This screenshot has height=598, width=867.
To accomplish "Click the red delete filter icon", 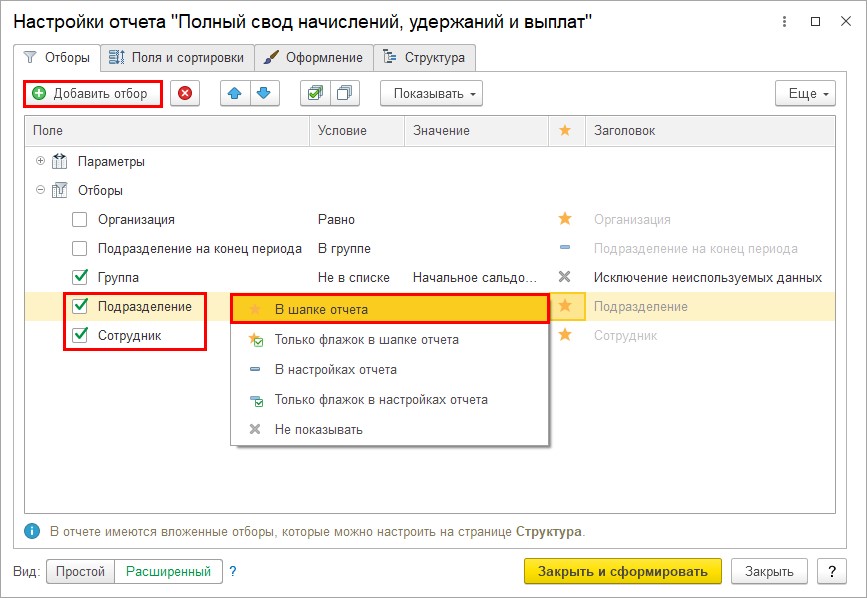I will tap(185, 93).
